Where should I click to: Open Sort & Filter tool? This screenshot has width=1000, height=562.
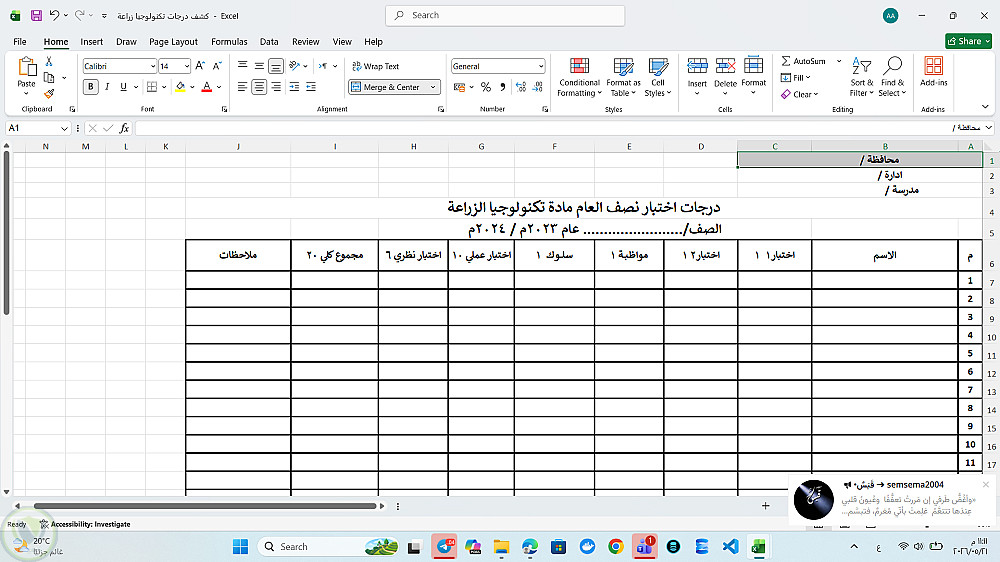click(x=862, y=77)
